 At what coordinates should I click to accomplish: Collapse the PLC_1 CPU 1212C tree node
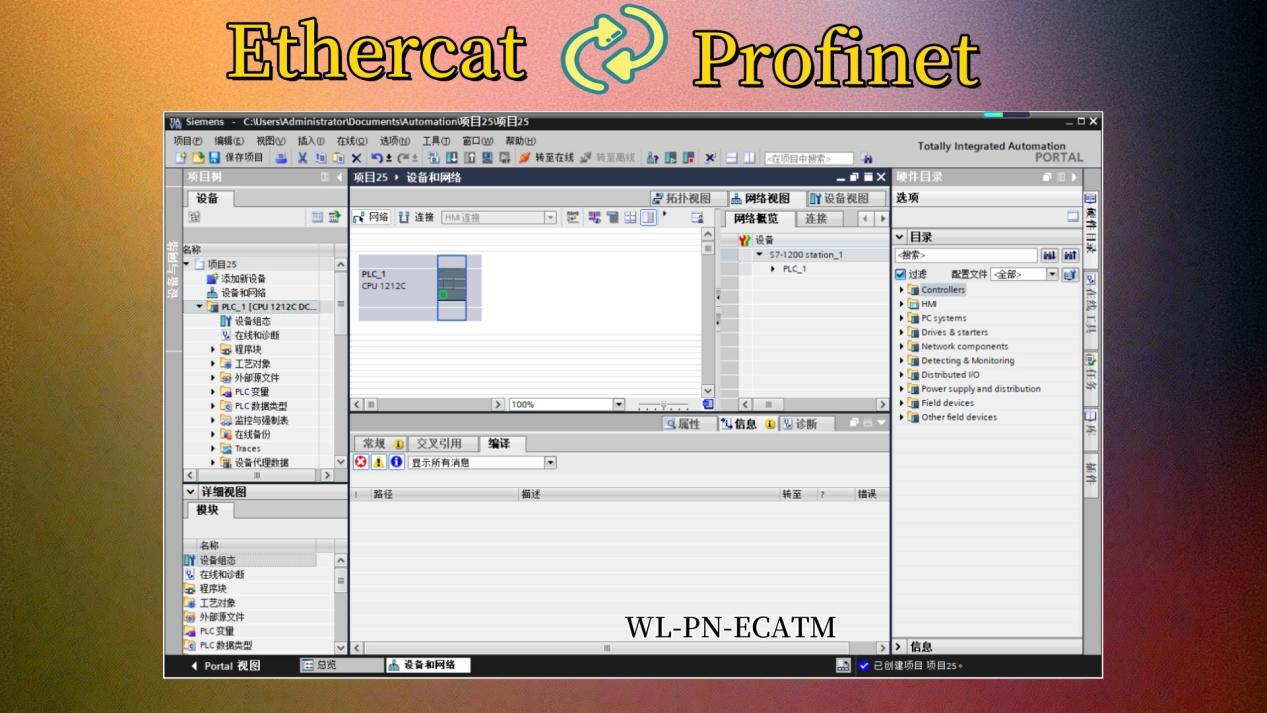[199, 307]
